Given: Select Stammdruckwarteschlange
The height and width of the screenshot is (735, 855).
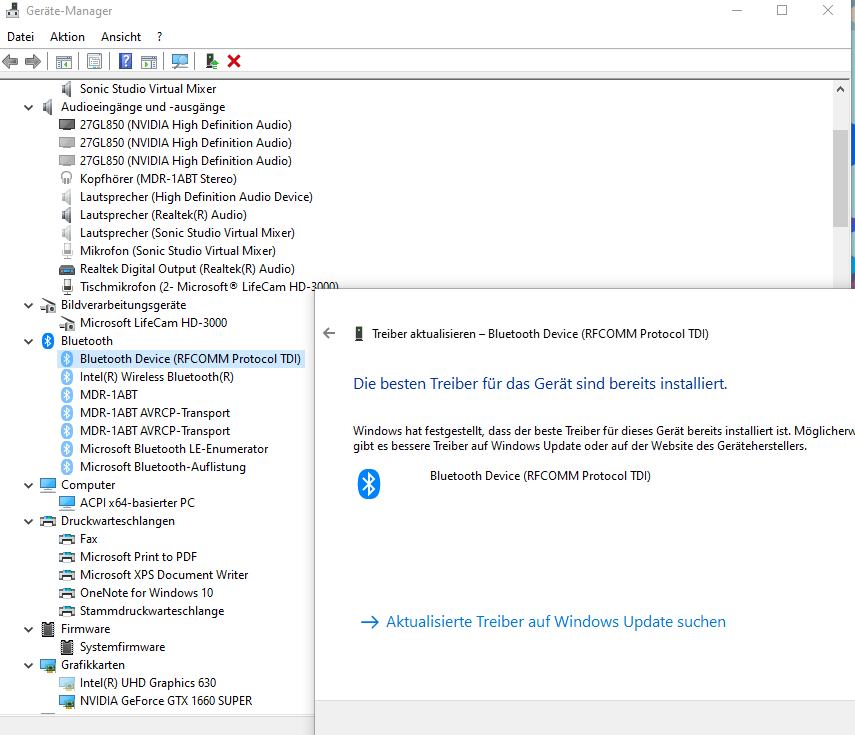Looking at the screenshot, I should 152,611.
